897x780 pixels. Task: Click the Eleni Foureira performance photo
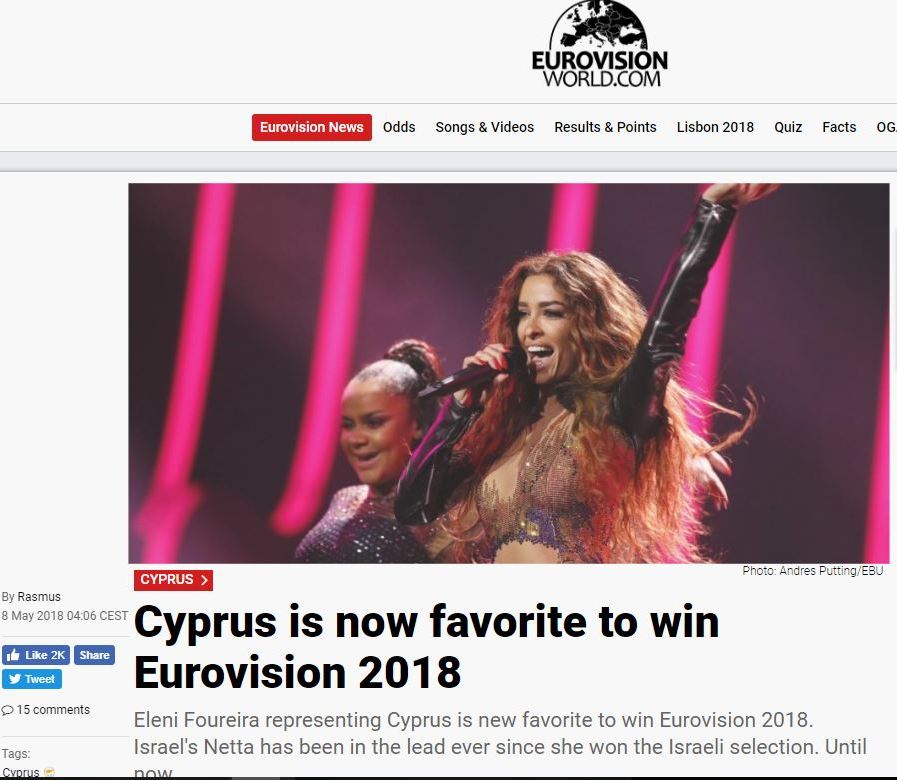click(x=509, y=373)
